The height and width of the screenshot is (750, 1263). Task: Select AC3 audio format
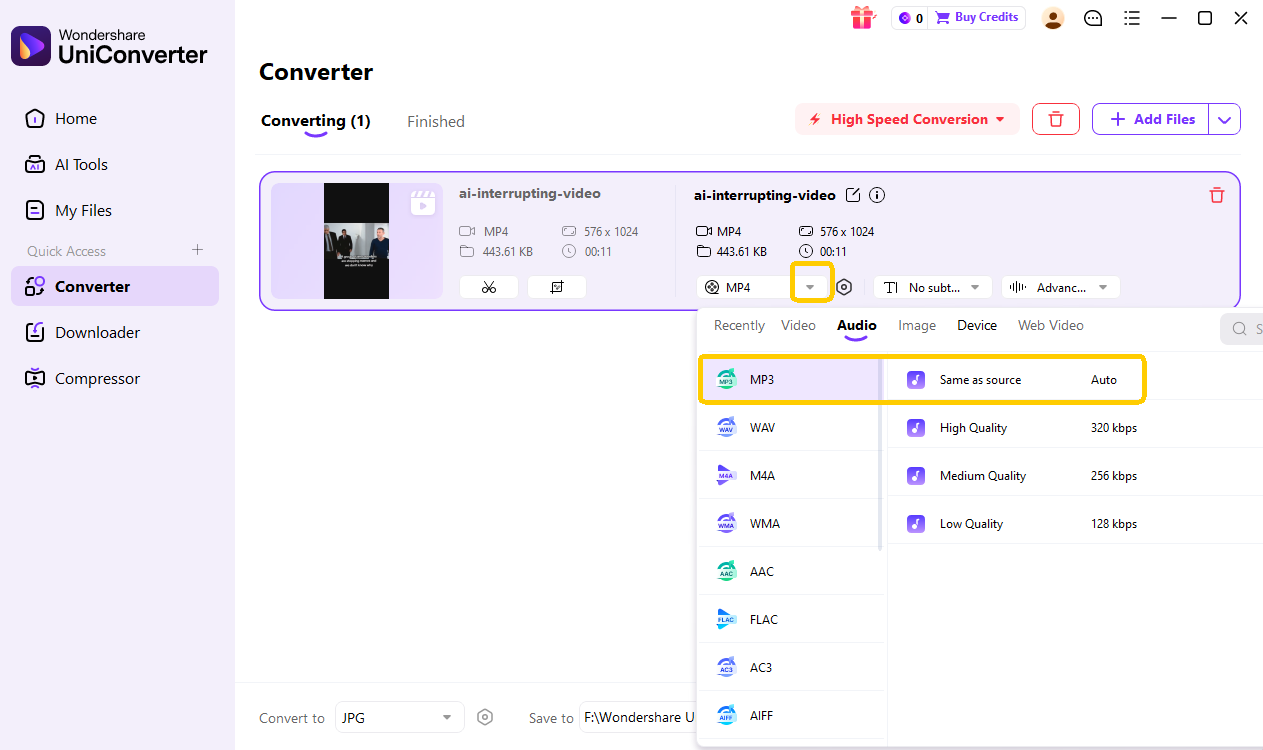tap(789, 667)
